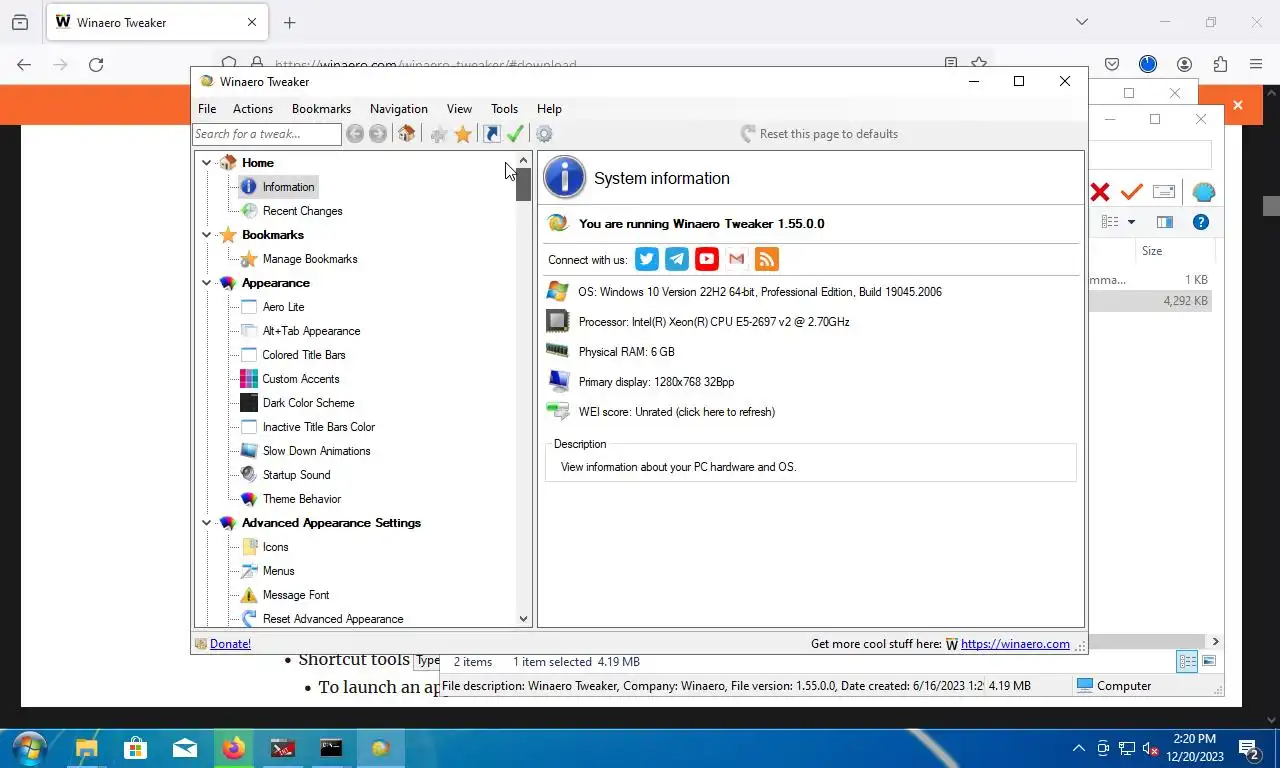
Task: Click the Firefox extensions puzzle icon
Action: (x=1220, y=64)
